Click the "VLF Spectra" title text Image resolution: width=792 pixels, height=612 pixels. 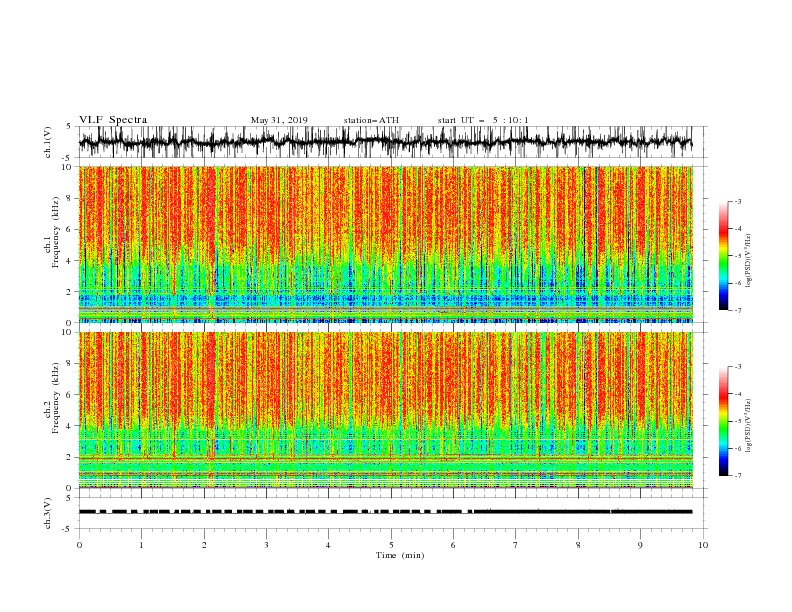(113, 120)
